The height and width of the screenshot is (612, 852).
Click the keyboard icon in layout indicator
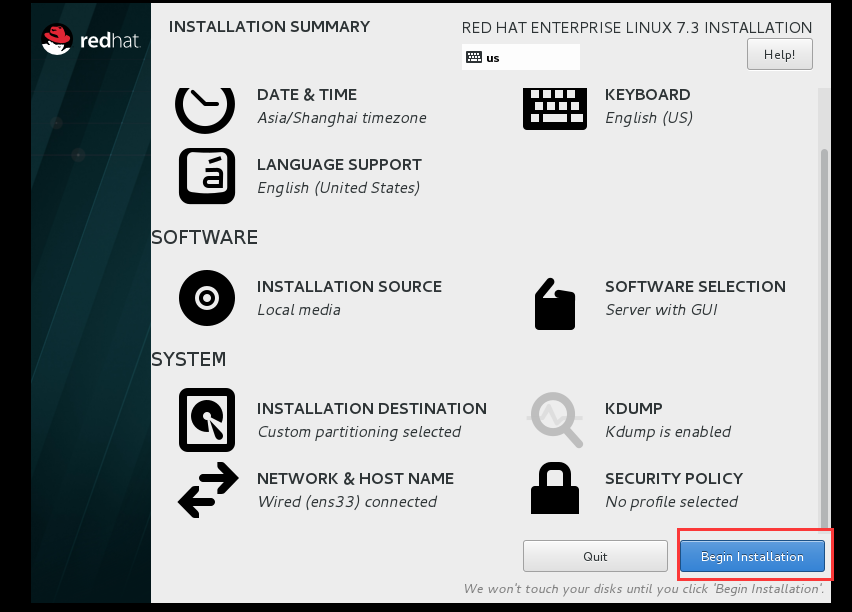pyautogui.click(x=474, y=57)
